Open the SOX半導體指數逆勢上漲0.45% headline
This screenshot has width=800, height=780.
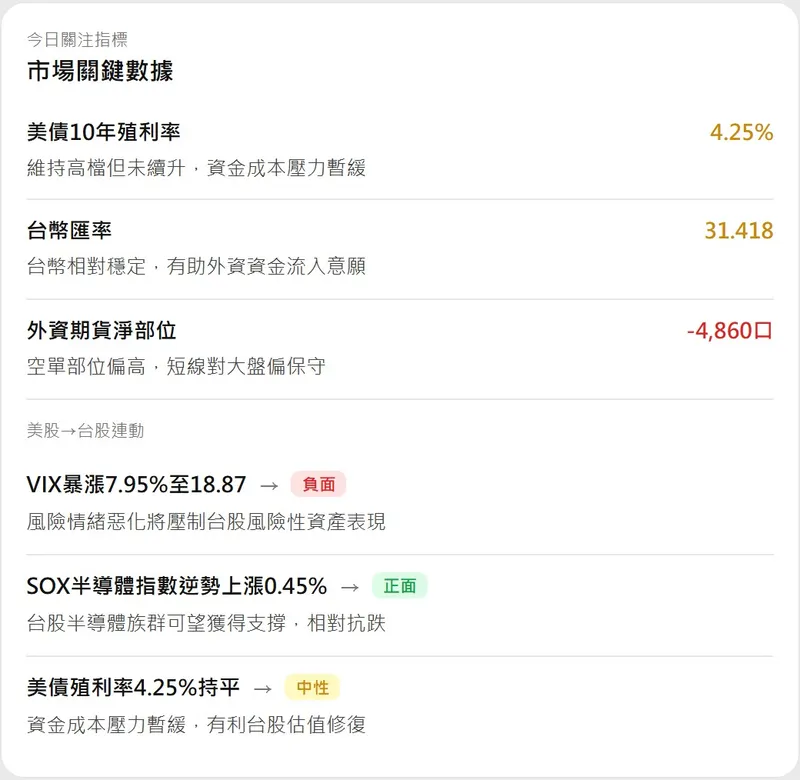[x=177, y=586]
